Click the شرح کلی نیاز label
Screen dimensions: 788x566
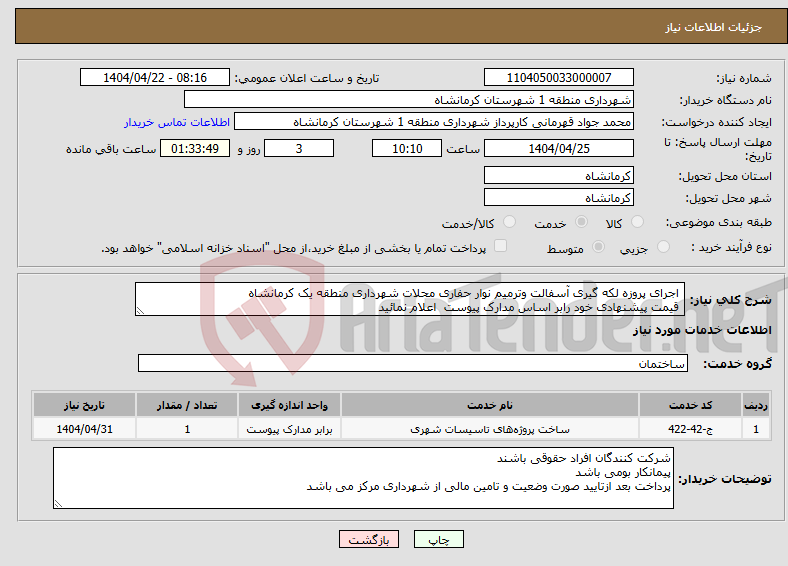tap(731, 300)
